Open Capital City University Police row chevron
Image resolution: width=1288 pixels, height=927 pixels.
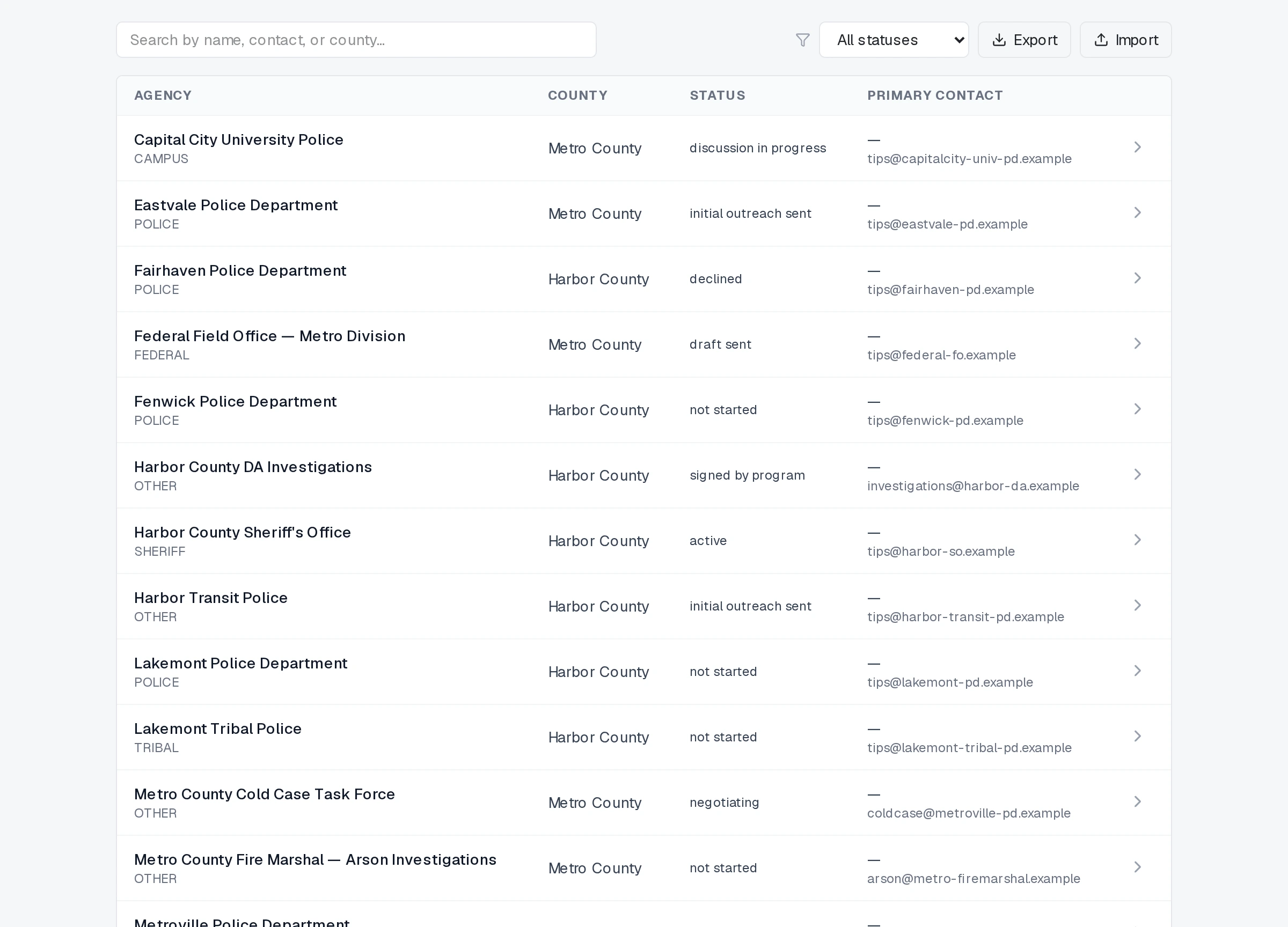(1138, 148)
